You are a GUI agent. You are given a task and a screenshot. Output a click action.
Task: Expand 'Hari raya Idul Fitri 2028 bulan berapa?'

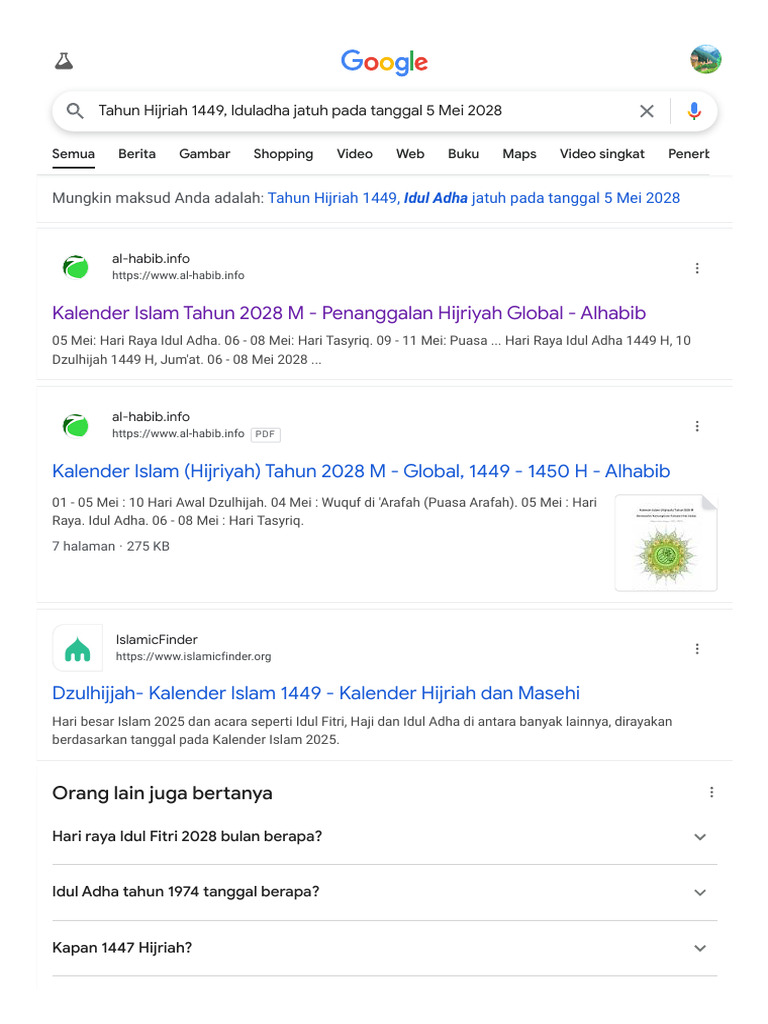coord(700,837)
